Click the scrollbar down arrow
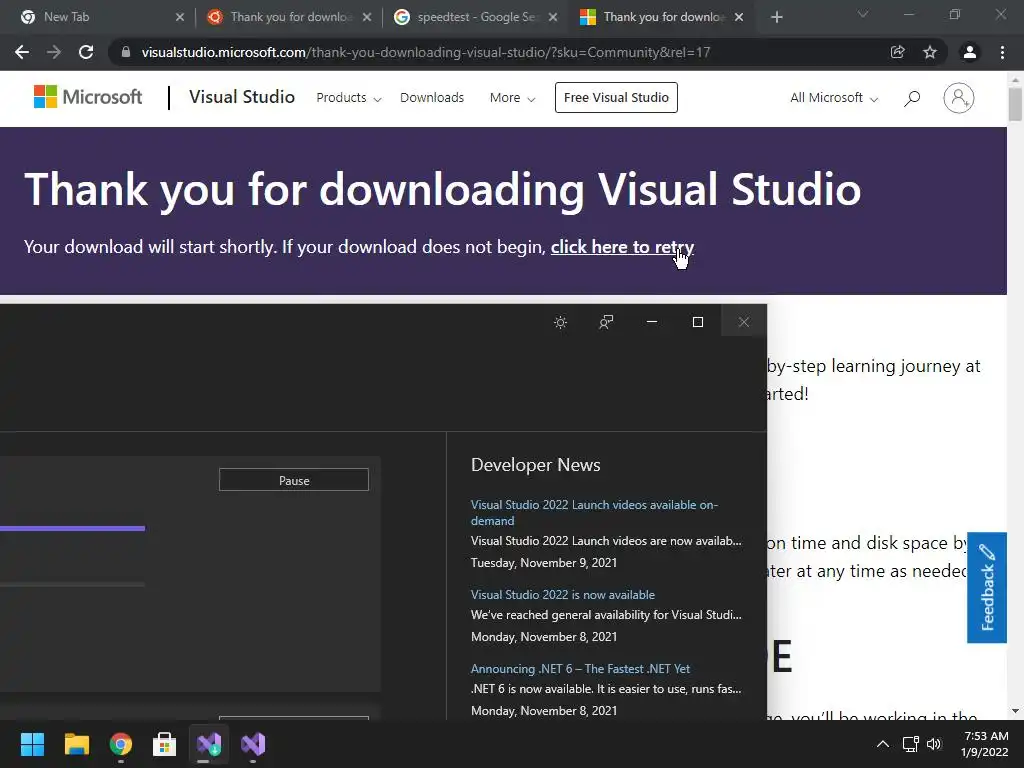Screen dimensions: 1024x768 click(1015, 711)
